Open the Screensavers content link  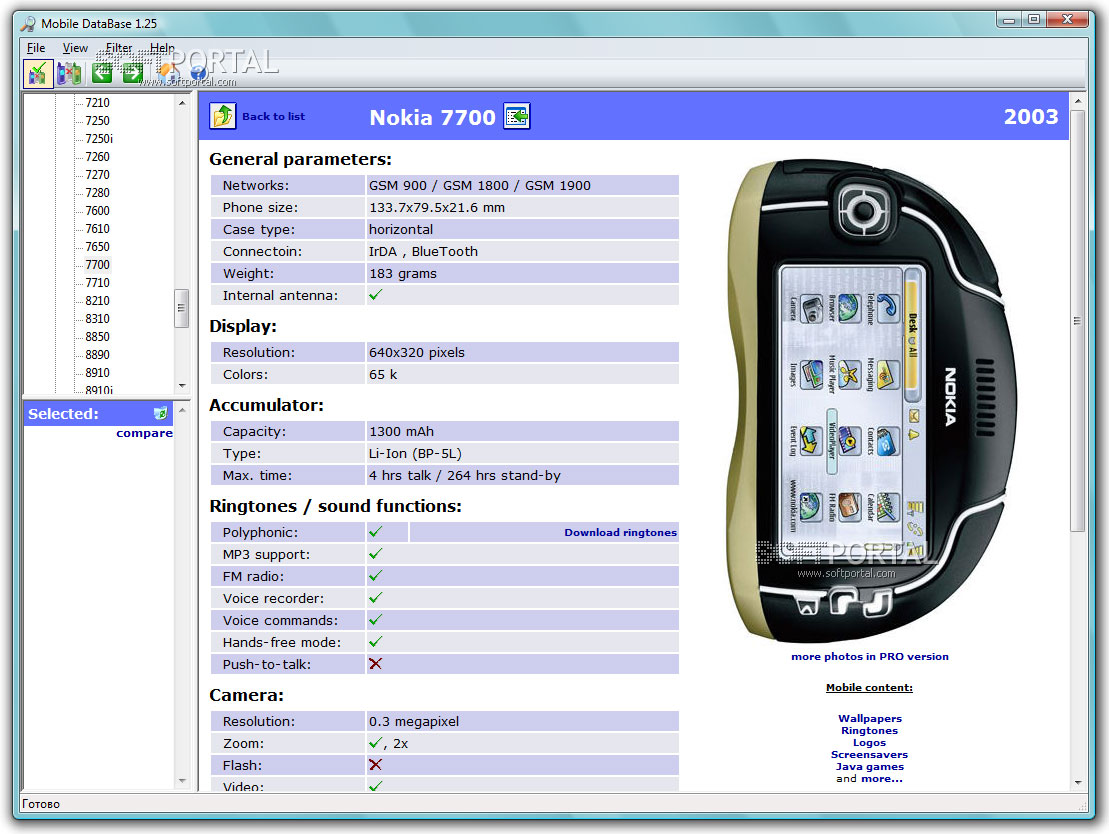[869, 754]
